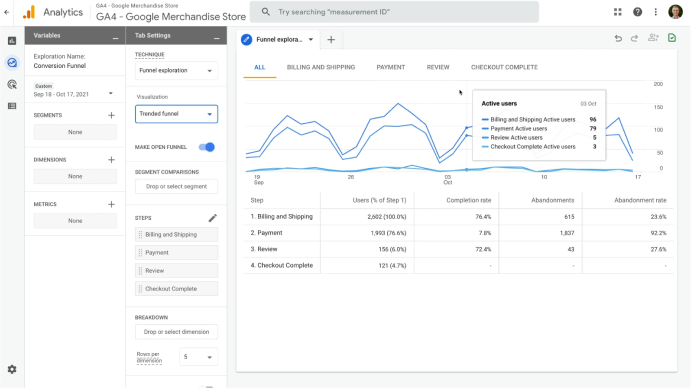
Task: Toggle Make Open Funnel switch
Action: point(207,147)
